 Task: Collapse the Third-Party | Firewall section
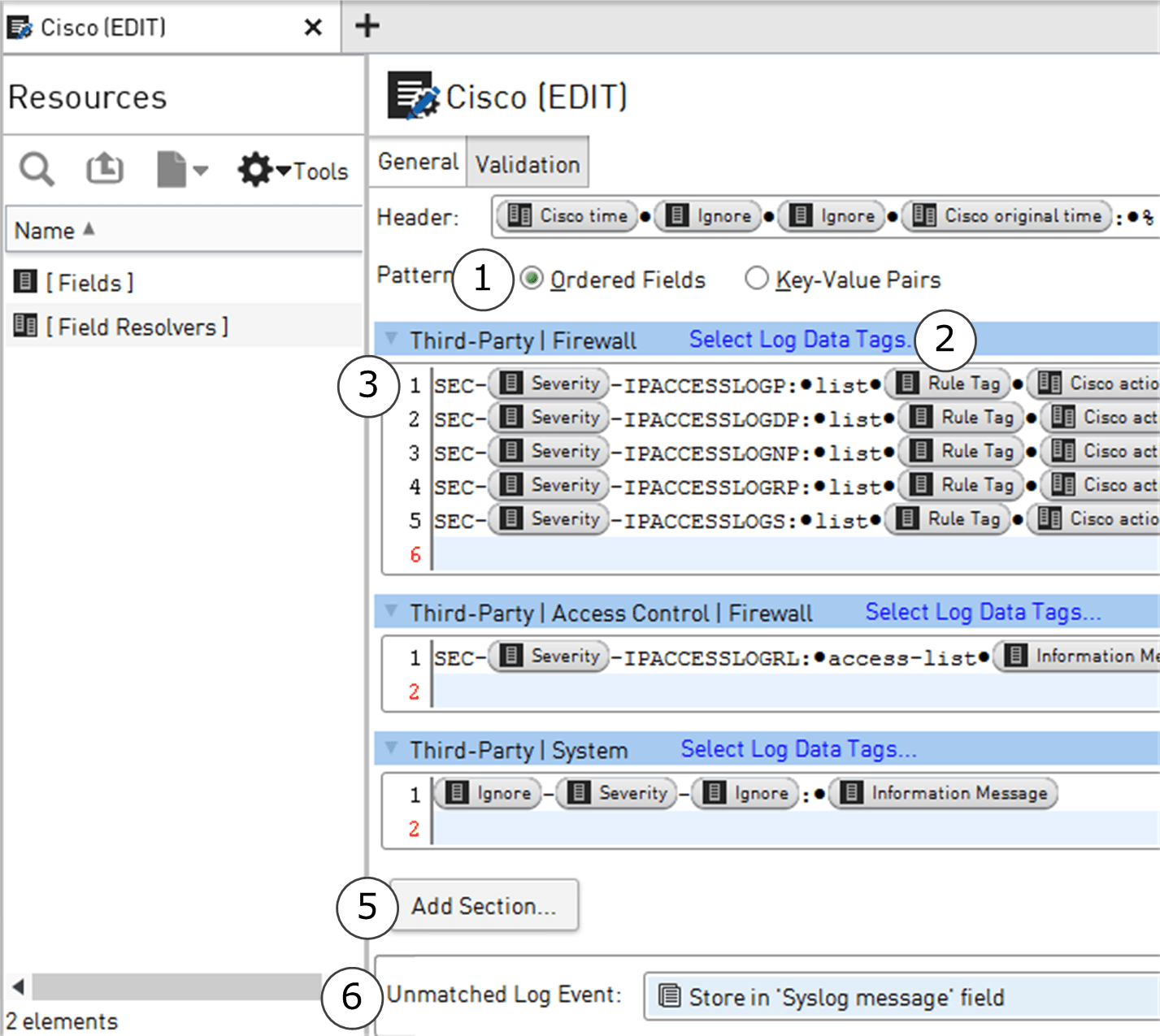click(x=391, y=340)
